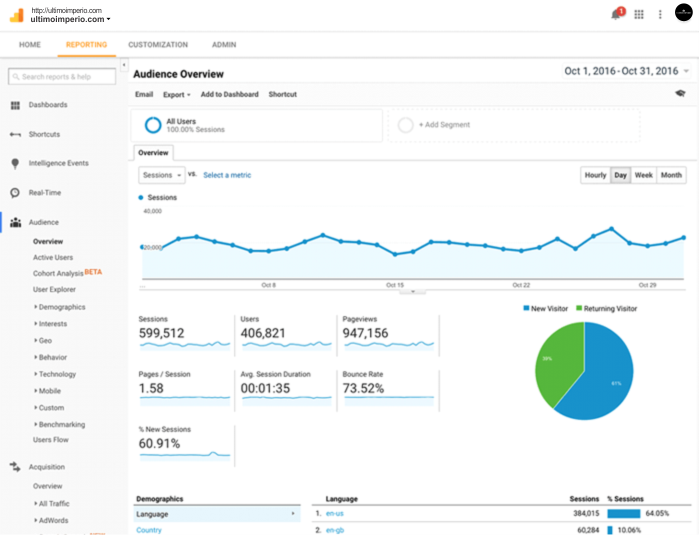The height and width of the screenshot is (535, 699).
Task: Open the Sessions metric dropdown
Action: tap(162, 175)
